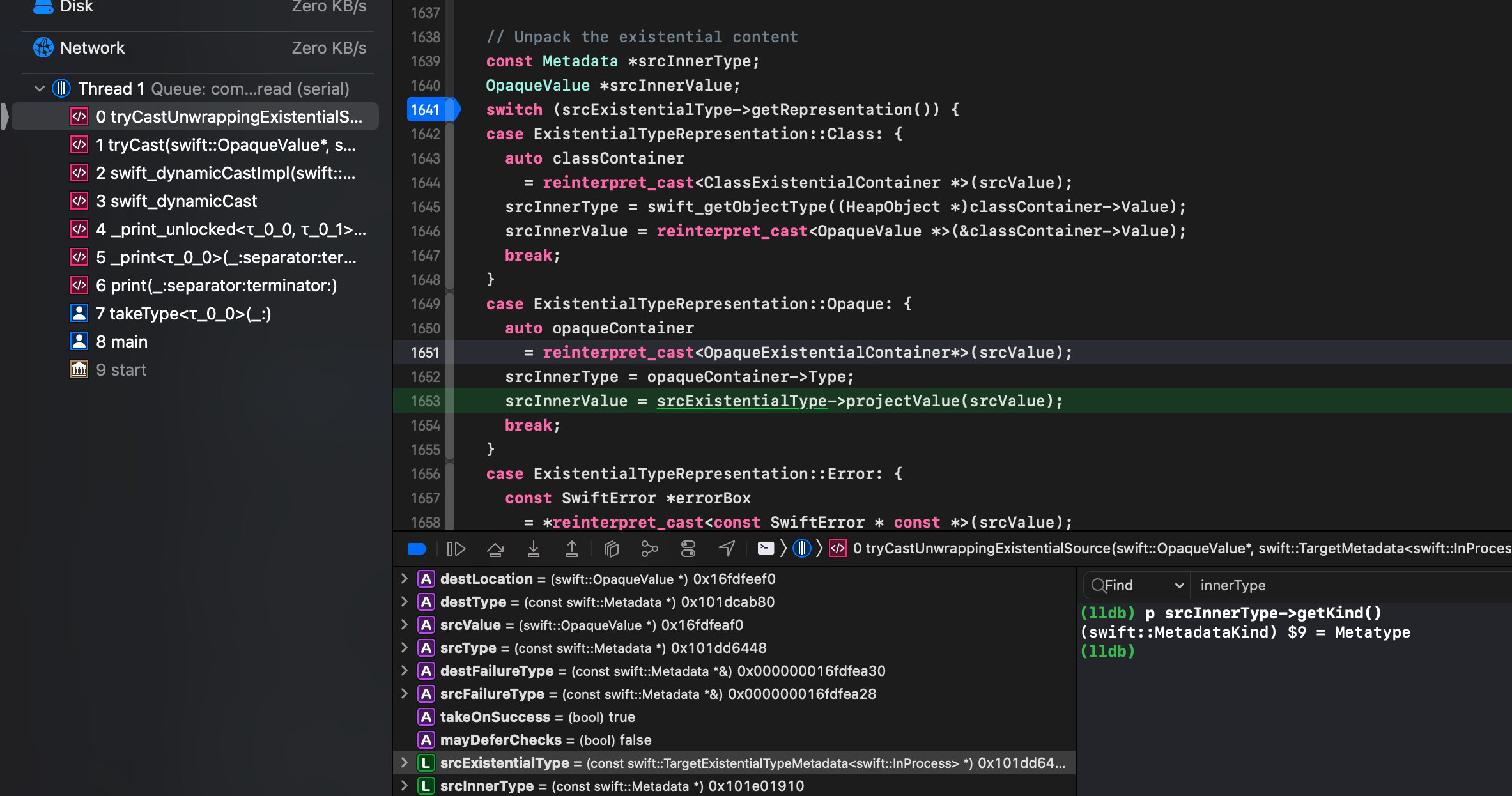Viewport: 1512px width, 796px height.
Task: Select the mayDeferChecks variable row
Action: (x=735, y=740)
